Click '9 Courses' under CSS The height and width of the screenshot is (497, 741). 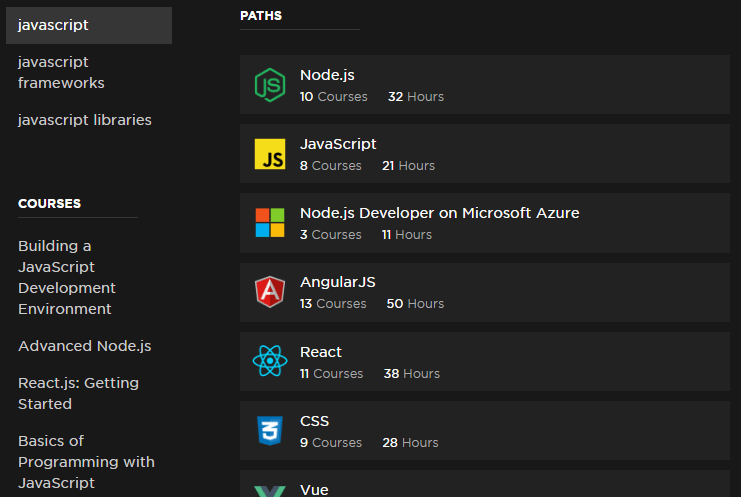pos(331,443)
